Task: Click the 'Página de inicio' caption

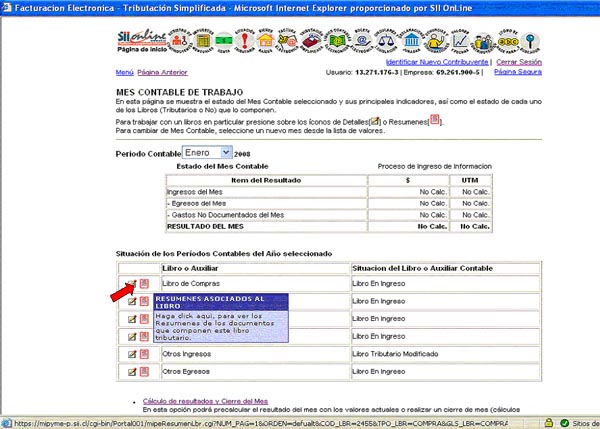Action: coord(142,49)
